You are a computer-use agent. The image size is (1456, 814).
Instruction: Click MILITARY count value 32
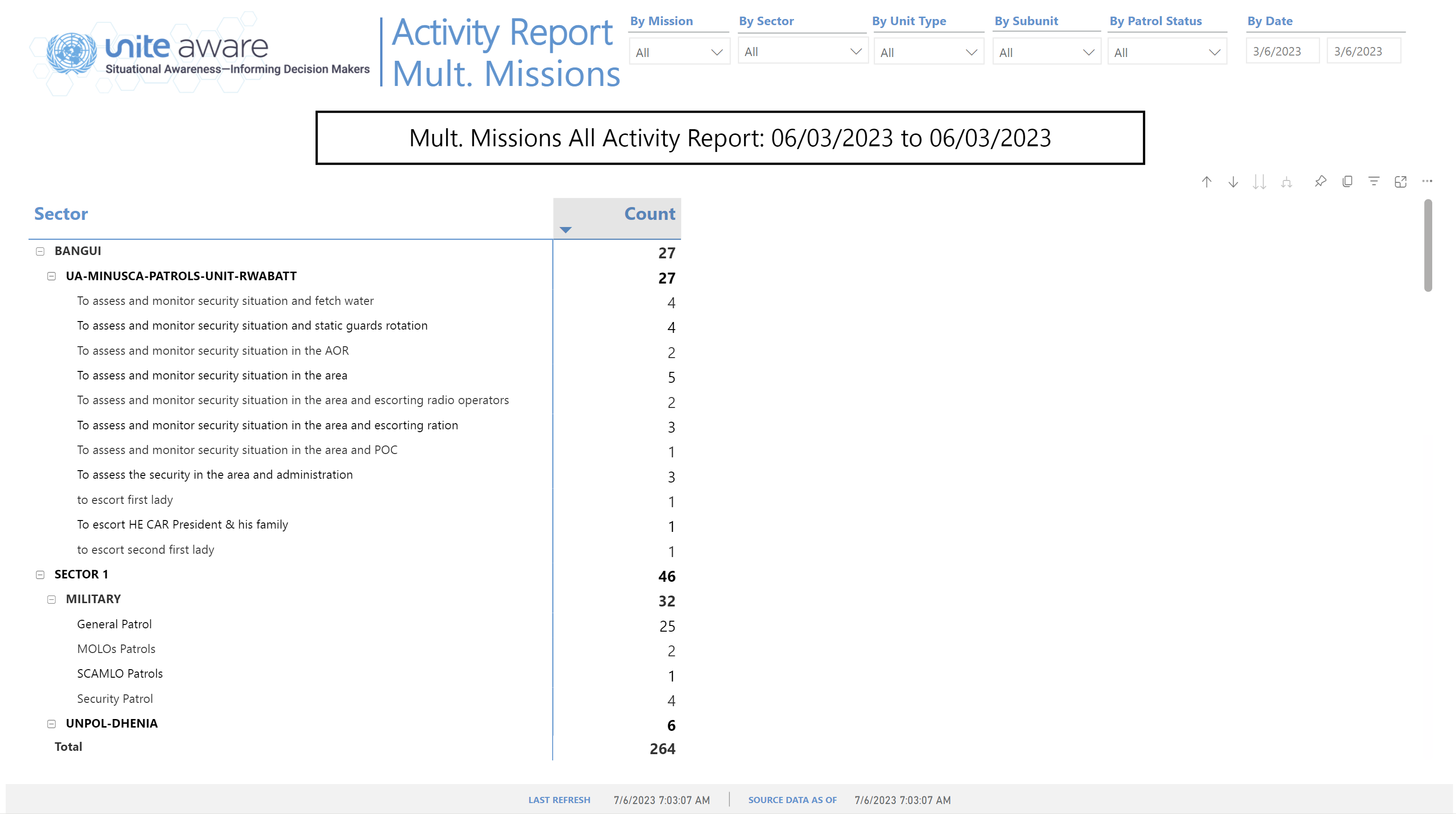pyautogui.click(x=667, y=602)
